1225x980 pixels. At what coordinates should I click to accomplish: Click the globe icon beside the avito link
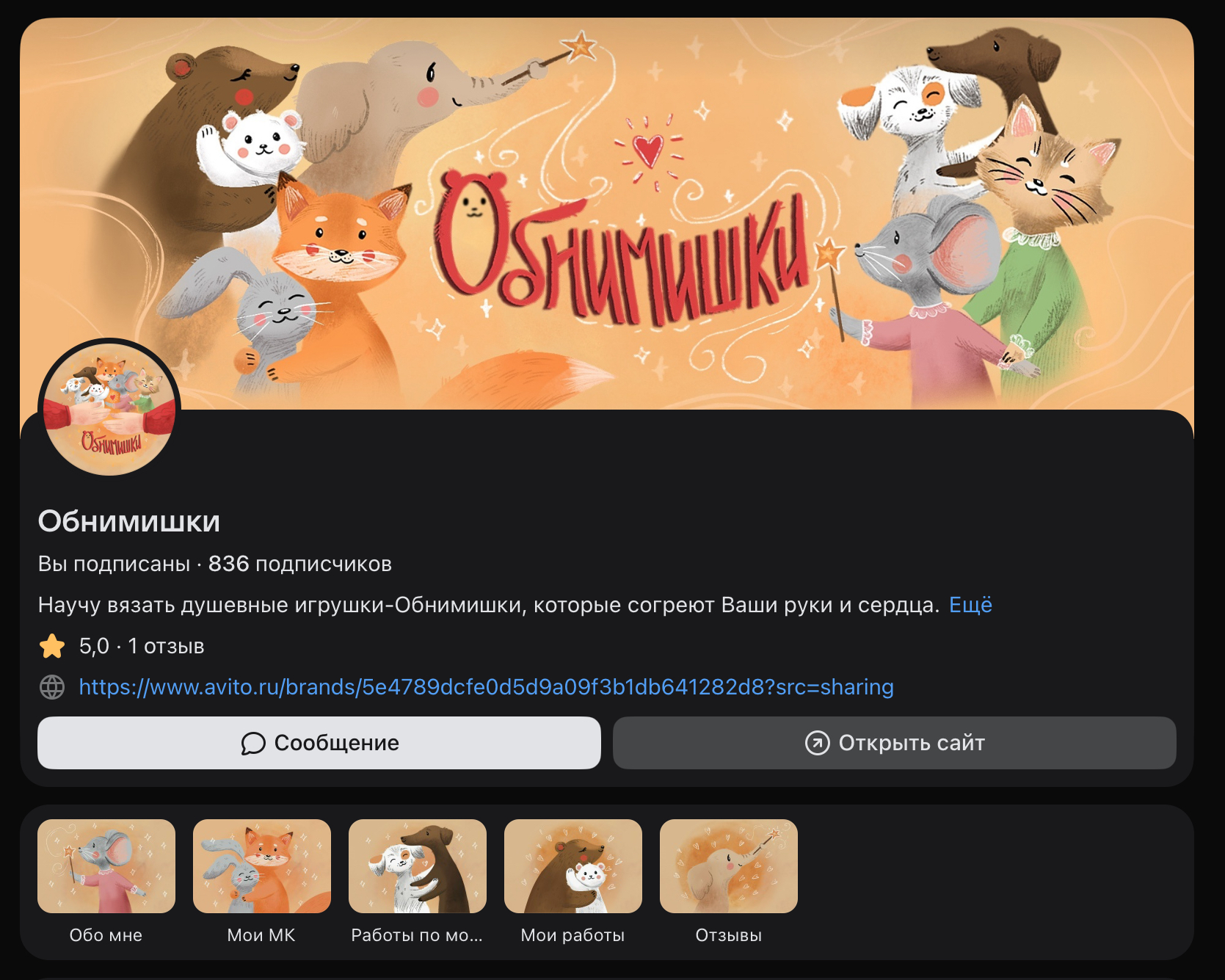point(52,687)
